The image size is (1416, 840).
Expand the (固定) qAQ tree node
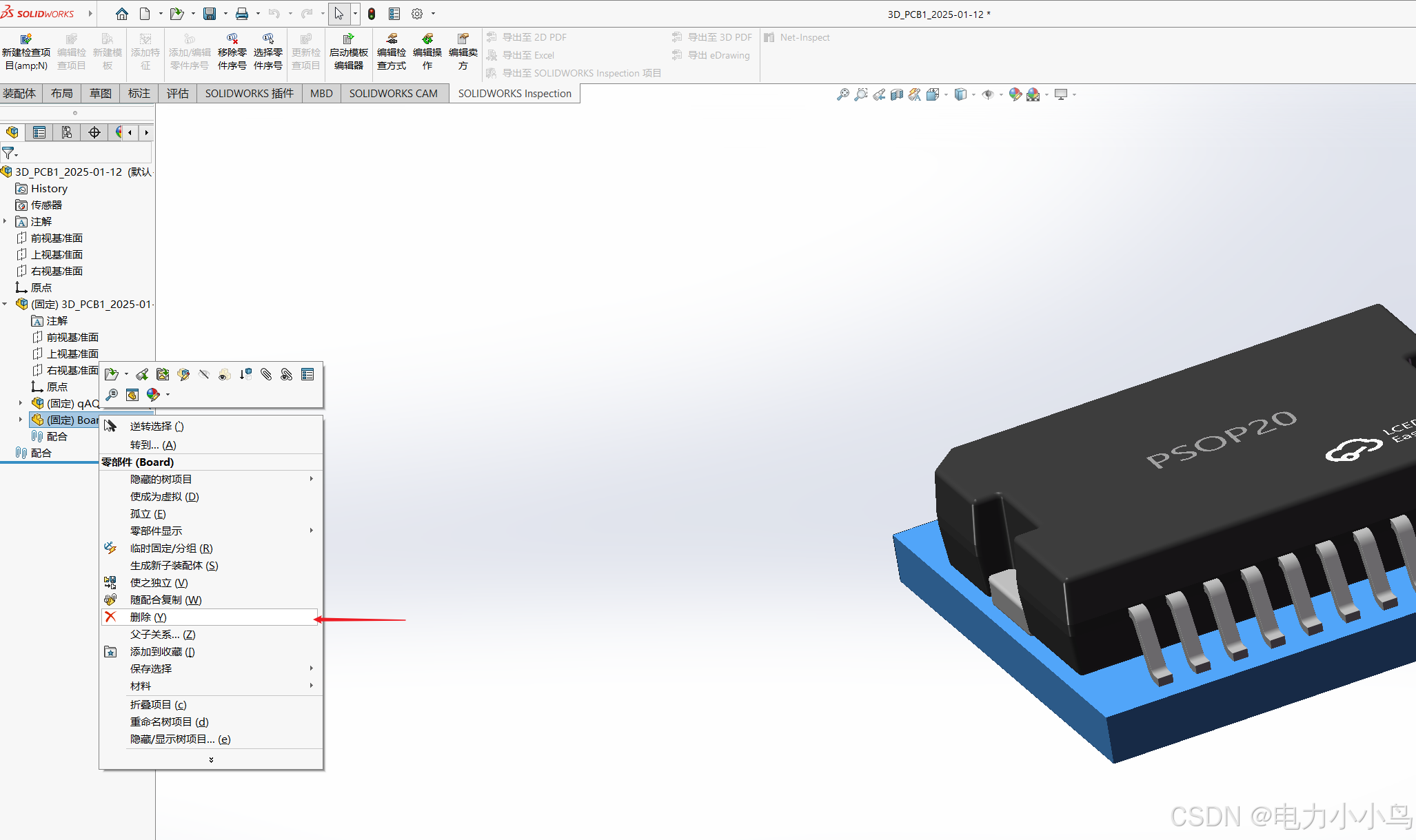tap(21, 403)
